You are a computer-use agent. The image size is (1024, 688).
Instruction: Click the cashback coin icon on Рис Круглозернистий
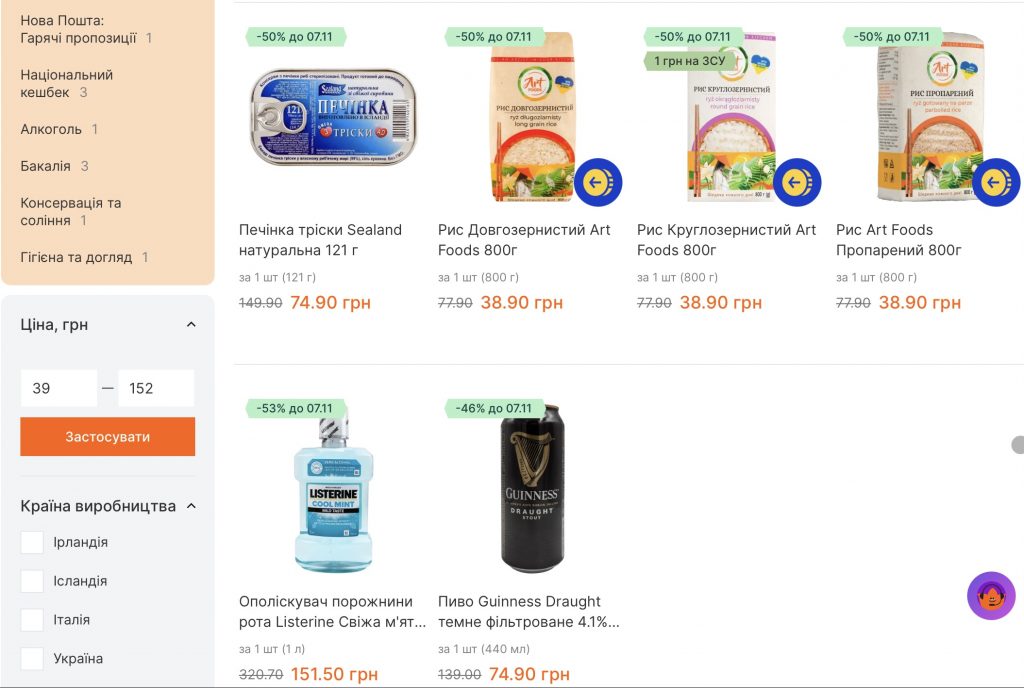tap(797, 182)
